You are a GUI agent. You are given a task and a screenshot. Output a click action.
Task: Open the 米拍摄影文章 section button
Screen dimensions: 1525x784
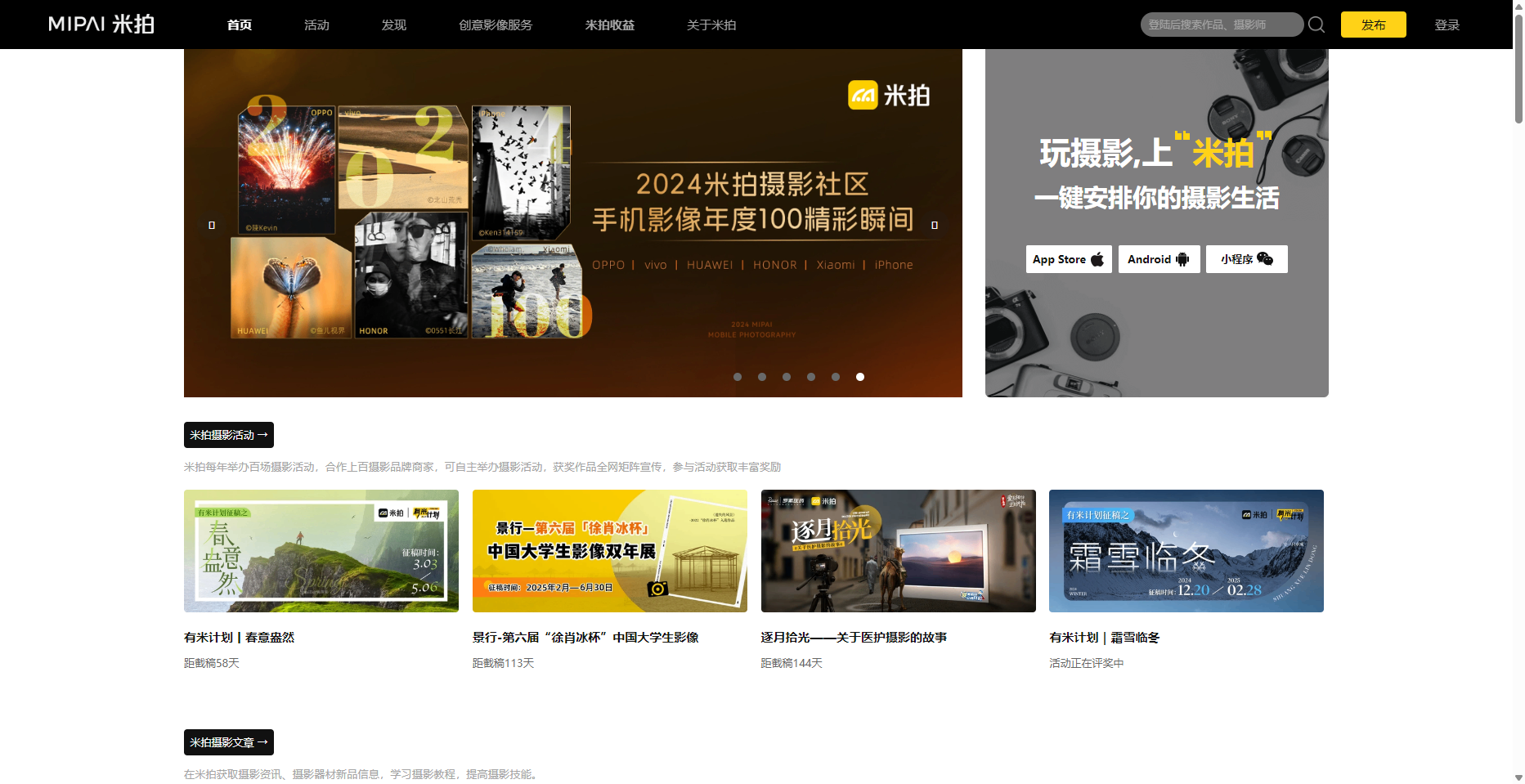[229, 742]
